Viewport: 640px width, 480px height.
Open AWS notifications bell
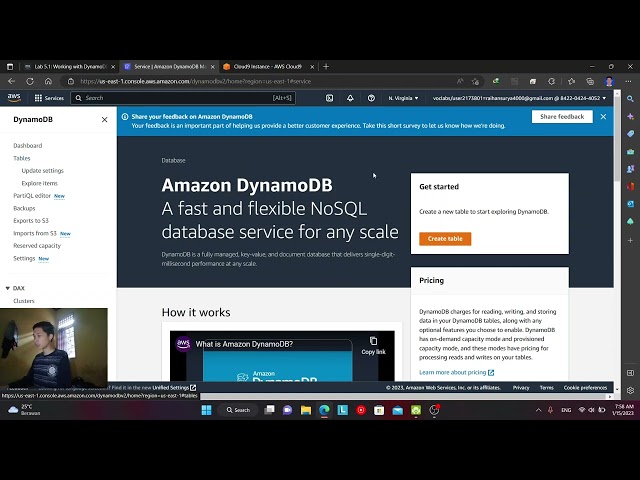point(350,98)
